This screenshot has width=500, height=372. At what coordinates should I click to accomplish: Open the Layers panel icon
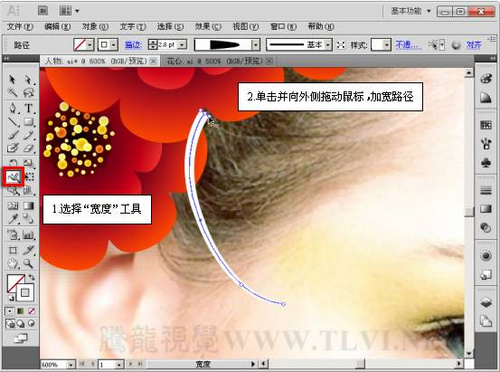tap(486, 303)
